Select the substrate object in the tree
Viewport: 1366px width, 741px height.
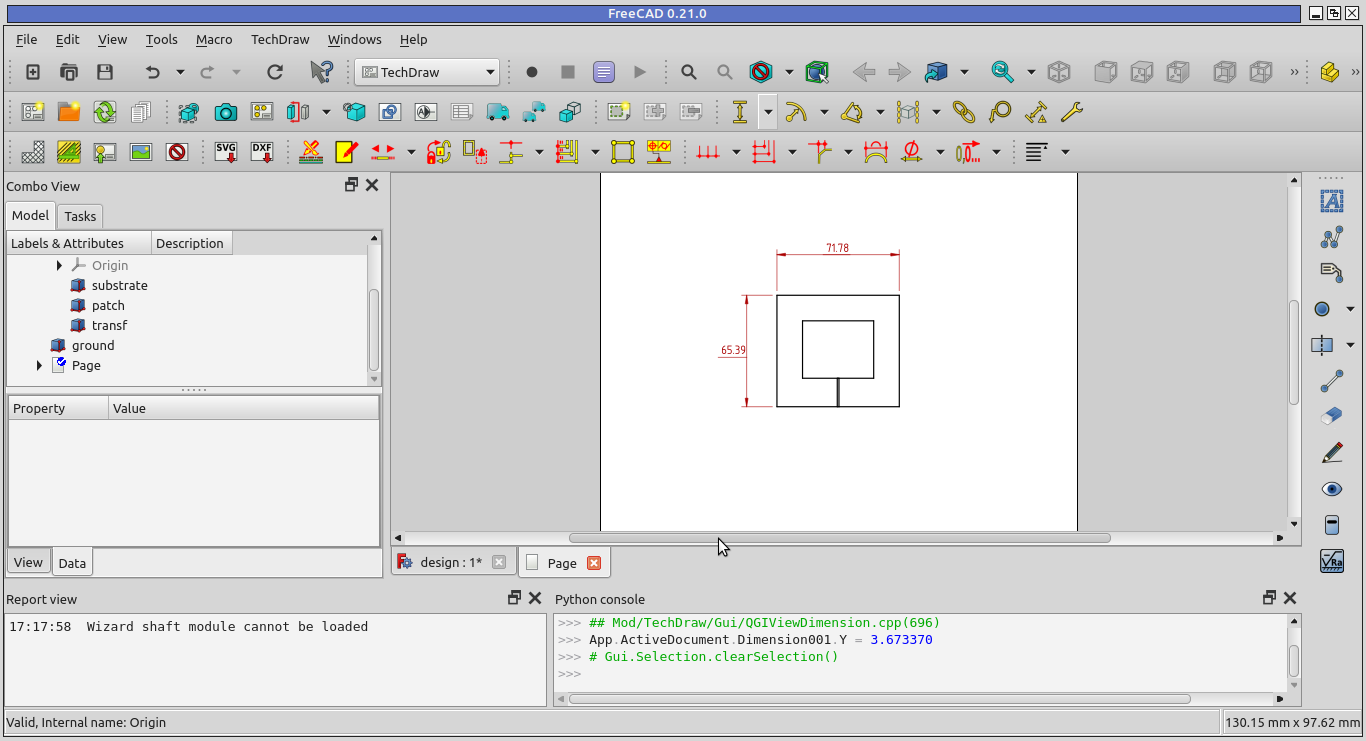117,285
